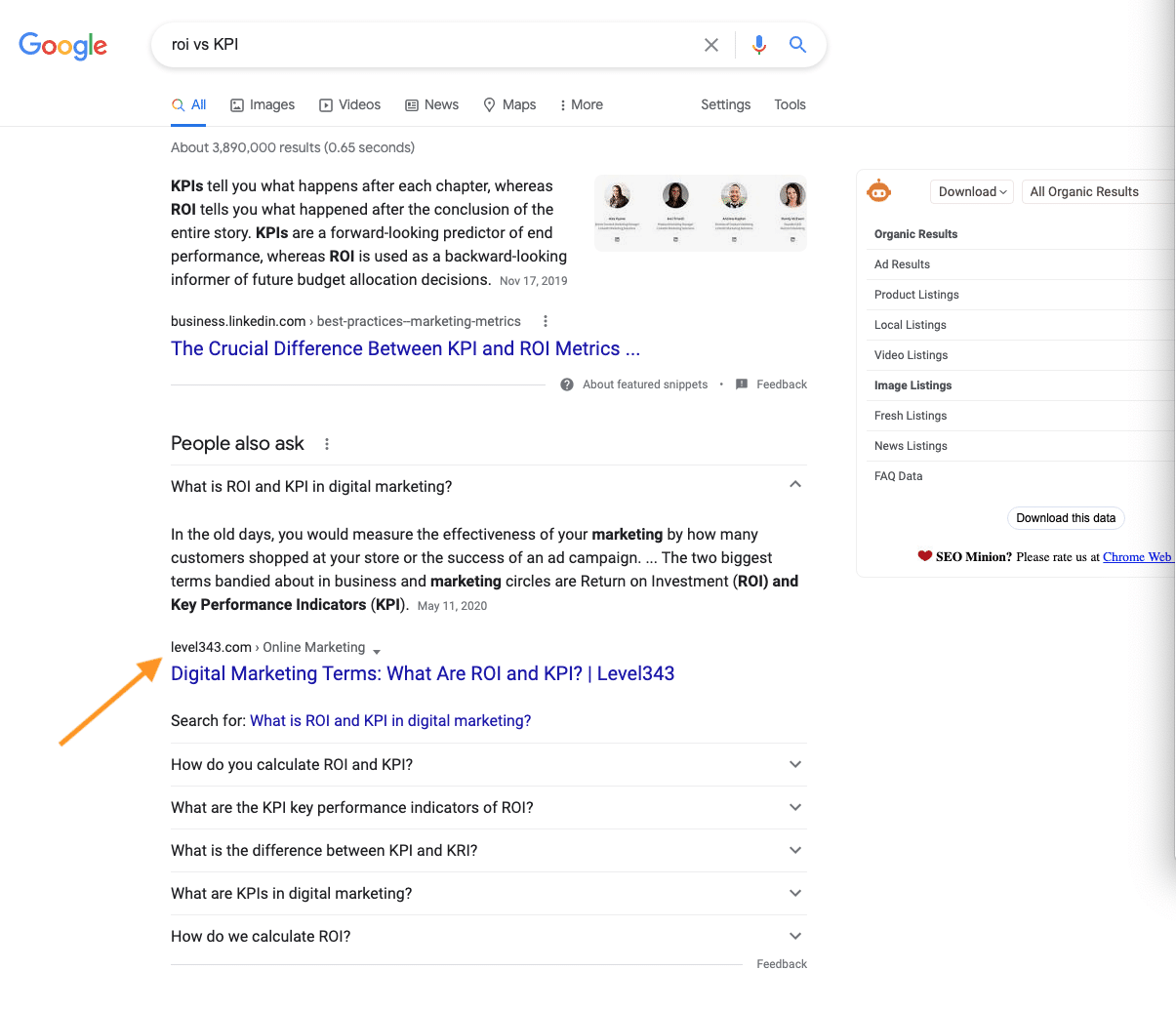Viewport: 1176px width, 1010px height.
Task: Open the More search options menu
Action: [581, 104]
